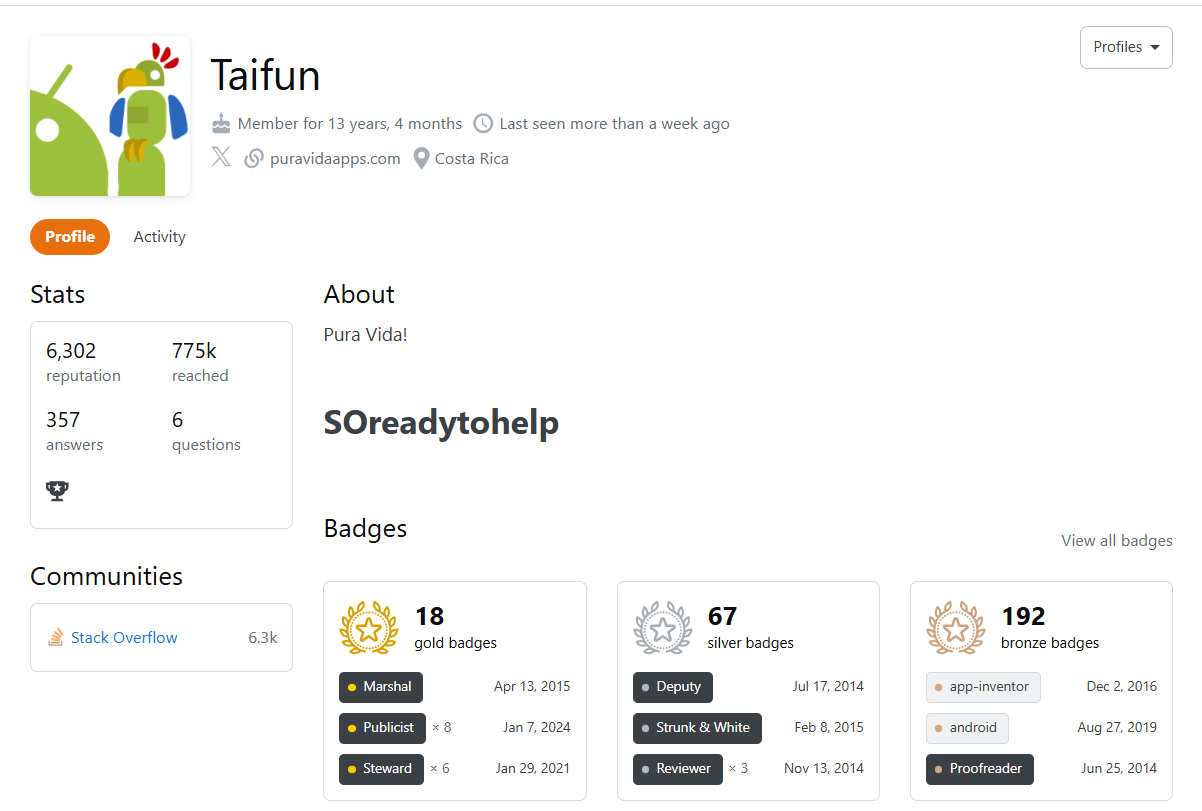Click the 6.3k community reputation
The width and height of the screenshot is (1202, 811).
coord(263,637)
